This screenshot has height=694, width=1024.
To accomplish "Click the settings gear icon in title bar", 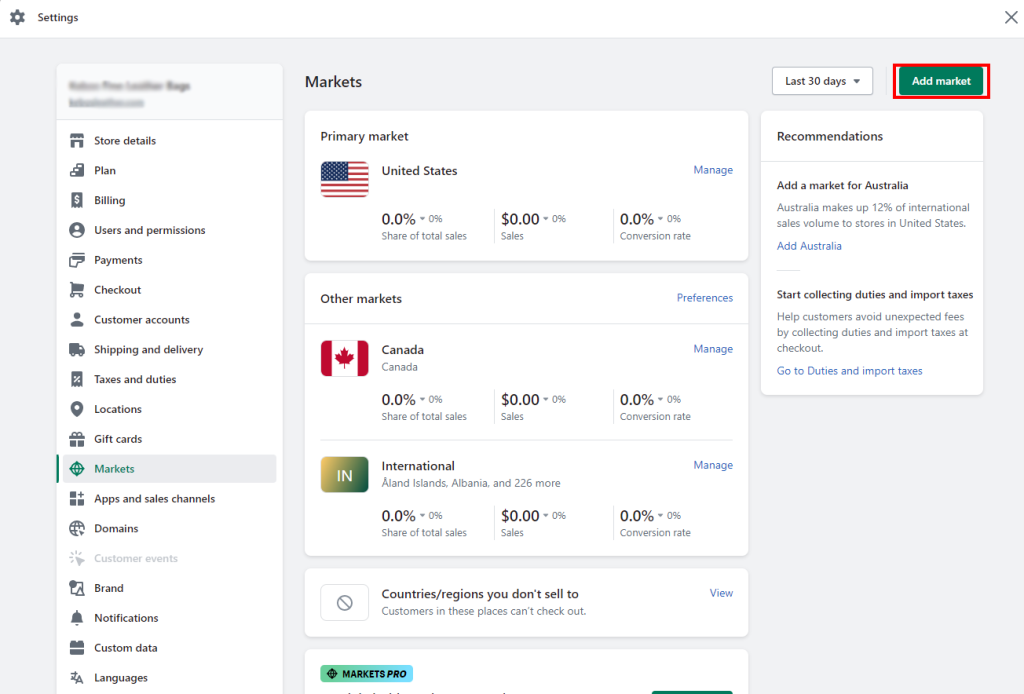I will 17,17.
